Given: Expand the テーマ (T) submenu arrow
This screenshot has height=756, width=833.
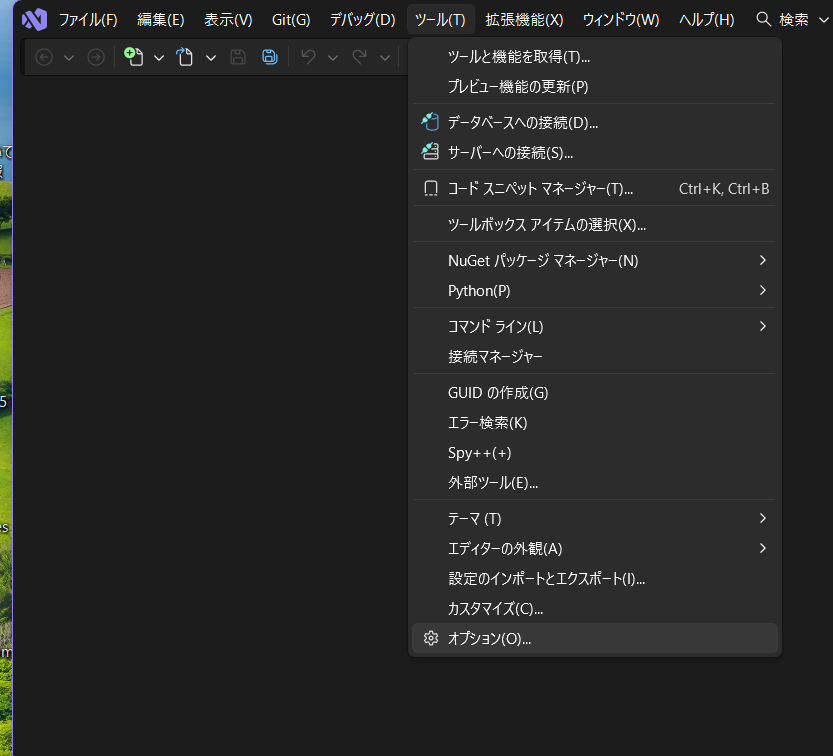Looking at the screenshot, I should coord(763,518).
